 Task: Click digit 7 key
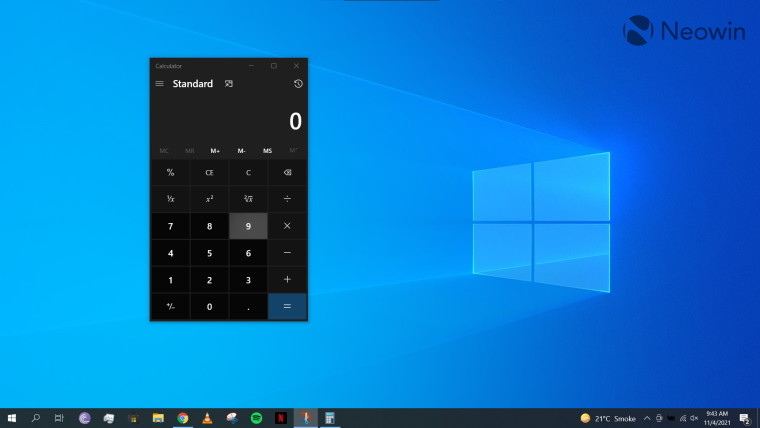pos(171,226)
